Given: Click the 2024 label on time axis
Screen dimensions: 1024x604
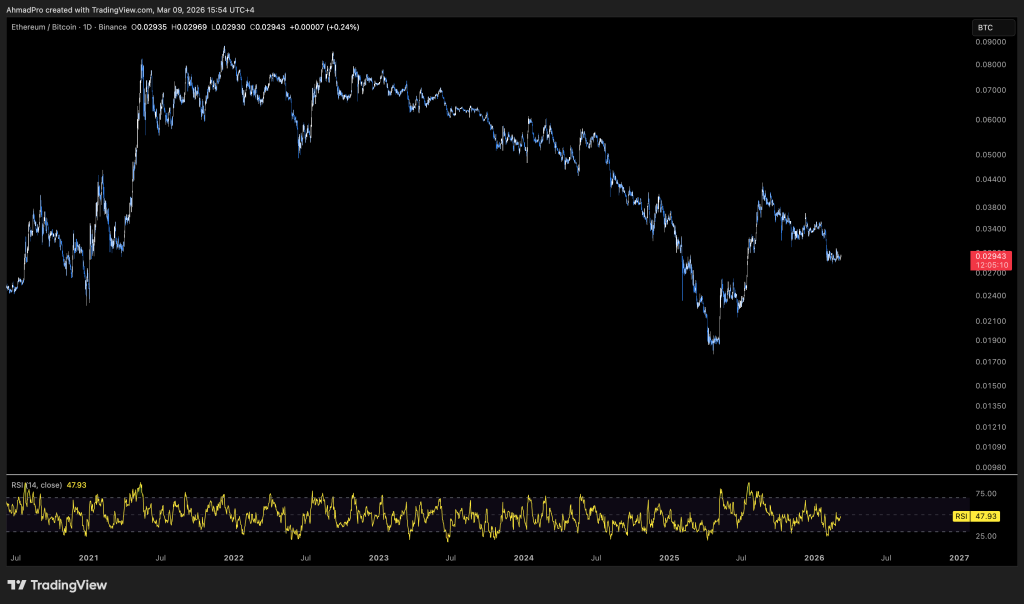Looking at the screenshot, I should pyautogui.click(x=524, y=556).
